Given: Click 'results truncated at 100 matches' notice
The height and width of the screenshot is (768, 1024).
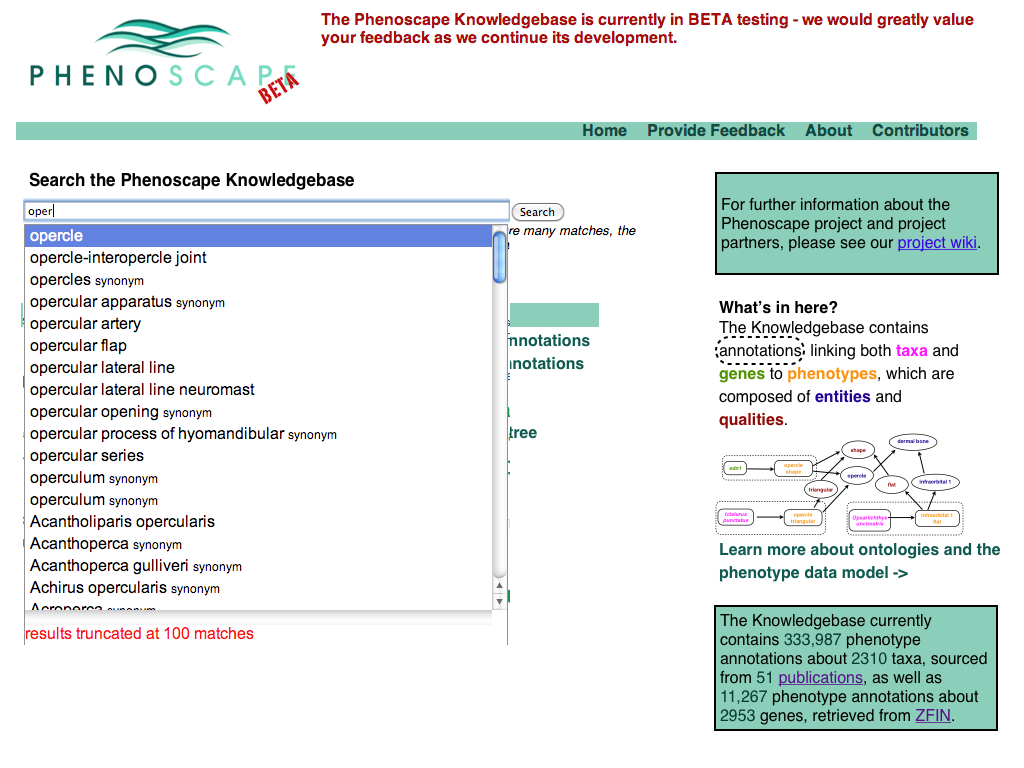Looking at the screenshot, I should 139,633.
